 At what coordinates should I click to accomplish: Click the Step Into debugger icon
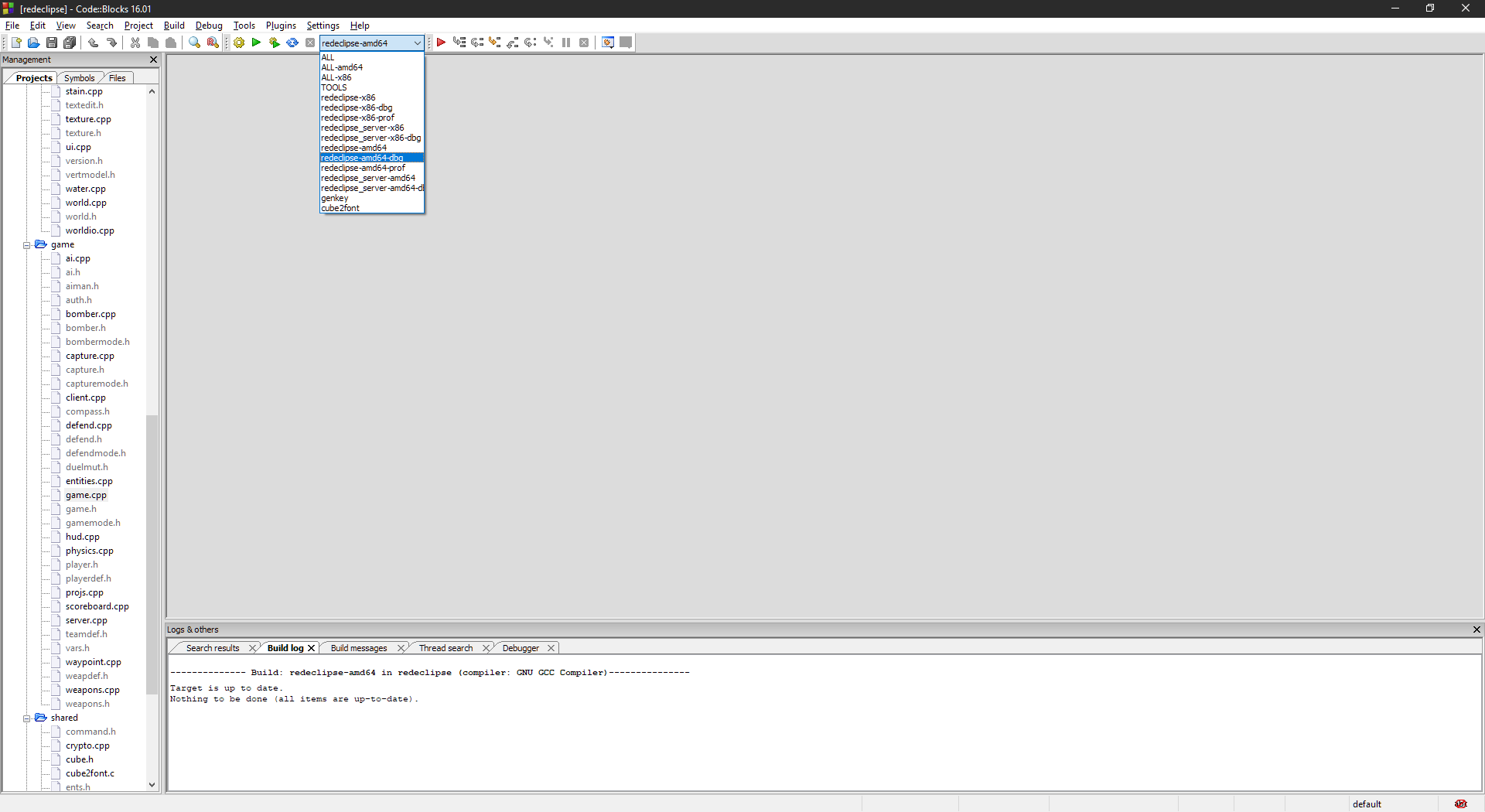tap(495, 43)
